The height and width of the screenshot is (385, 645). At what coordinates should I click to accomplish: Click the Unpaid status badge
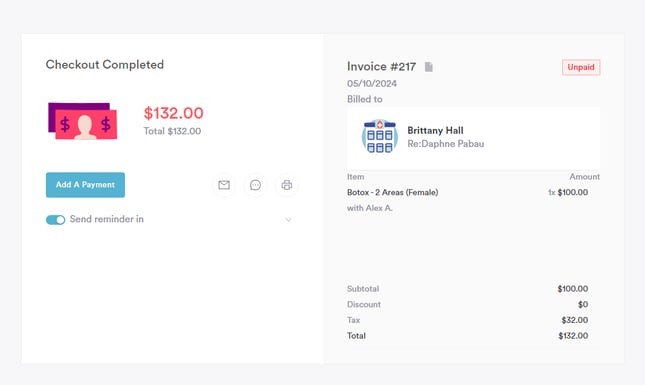point(581,67)
